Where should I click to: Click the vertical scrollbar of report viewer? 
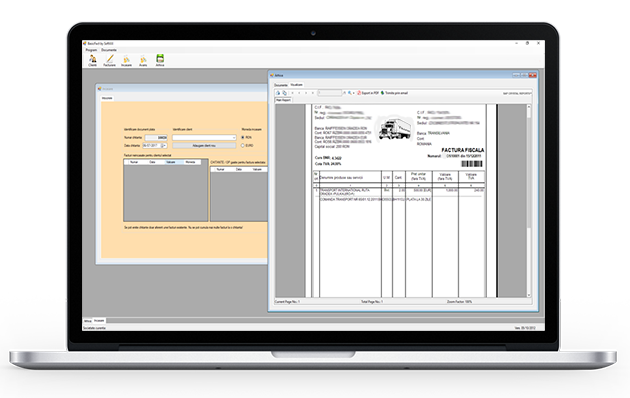tap(529, 201)
